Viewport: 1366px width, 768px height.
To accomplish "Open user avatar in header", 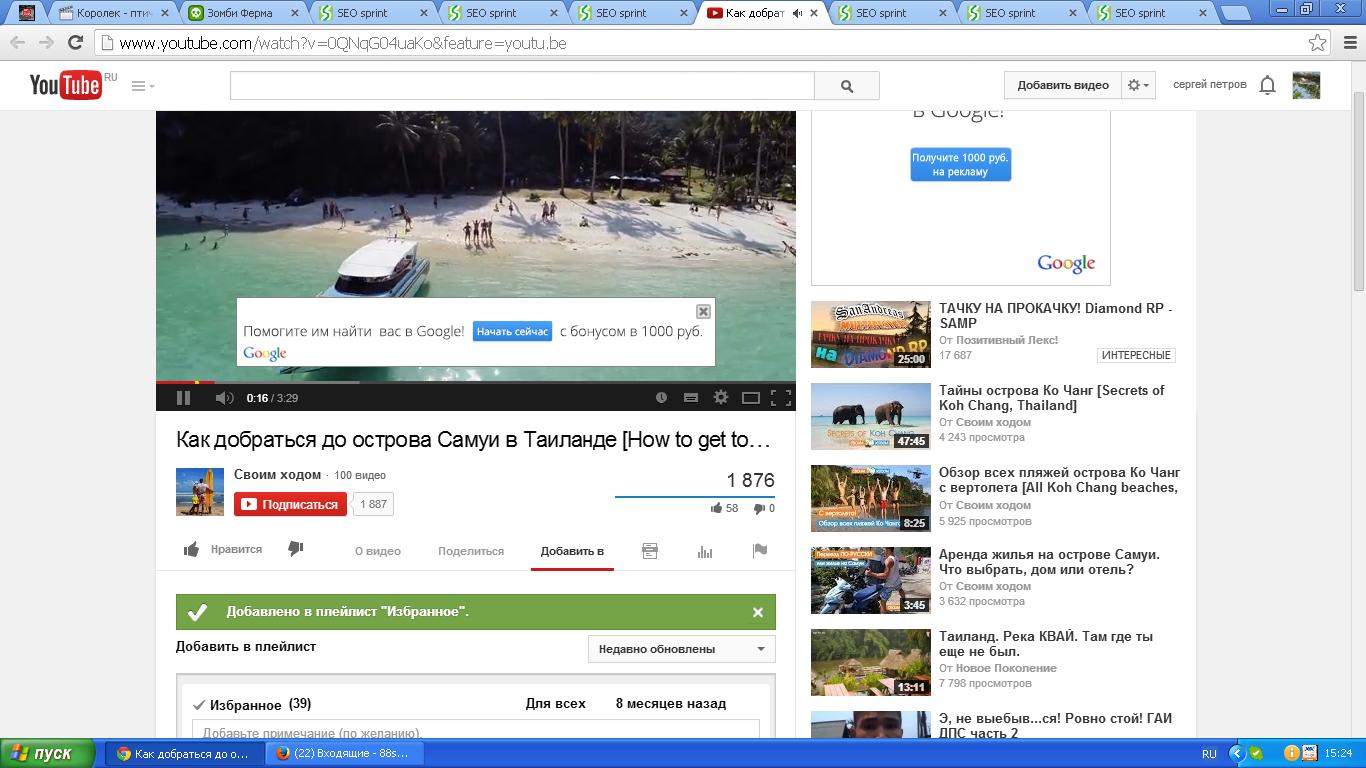I will [1306, 85].
